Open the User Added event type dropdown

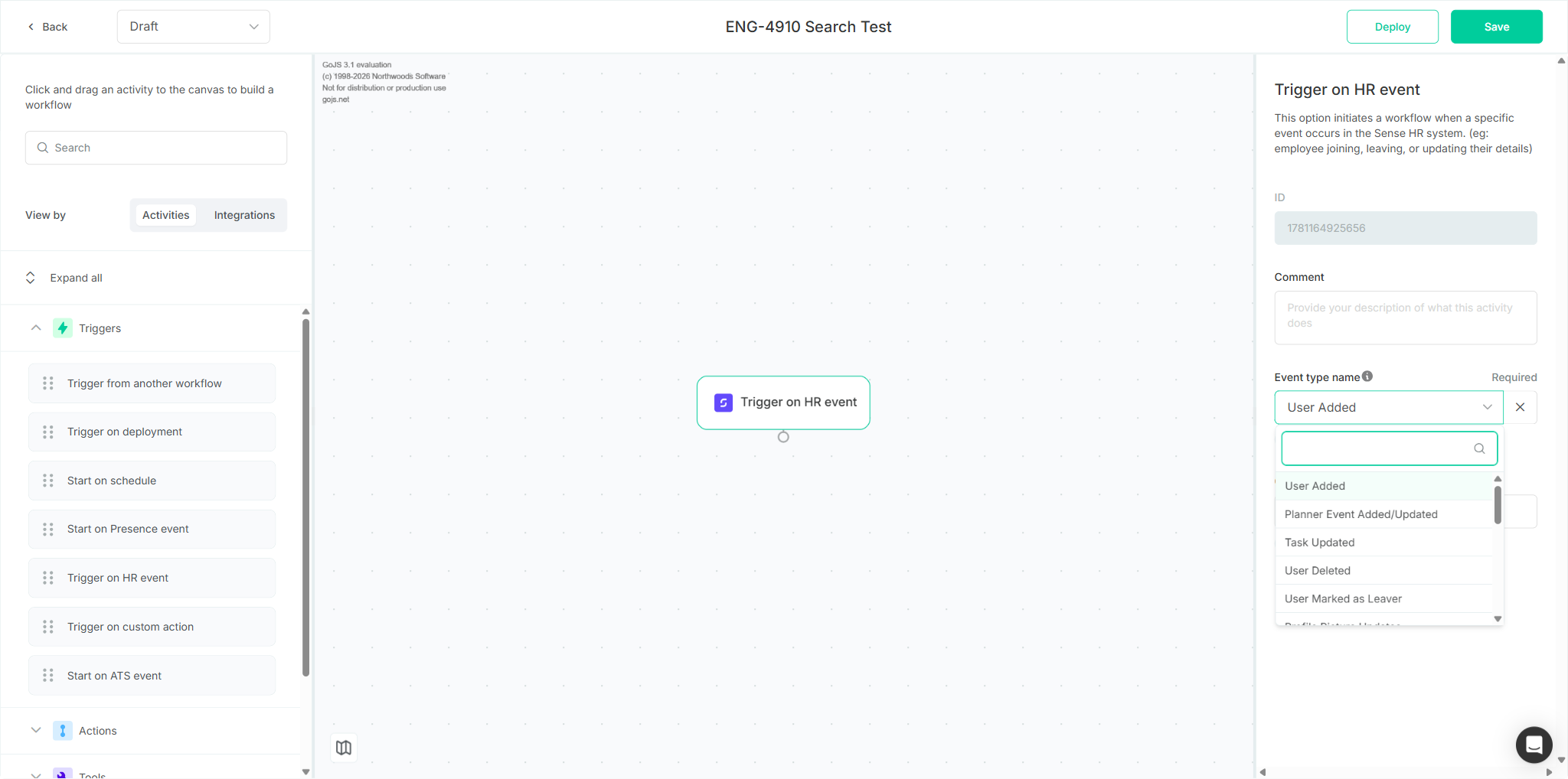tap(1389, 407)
